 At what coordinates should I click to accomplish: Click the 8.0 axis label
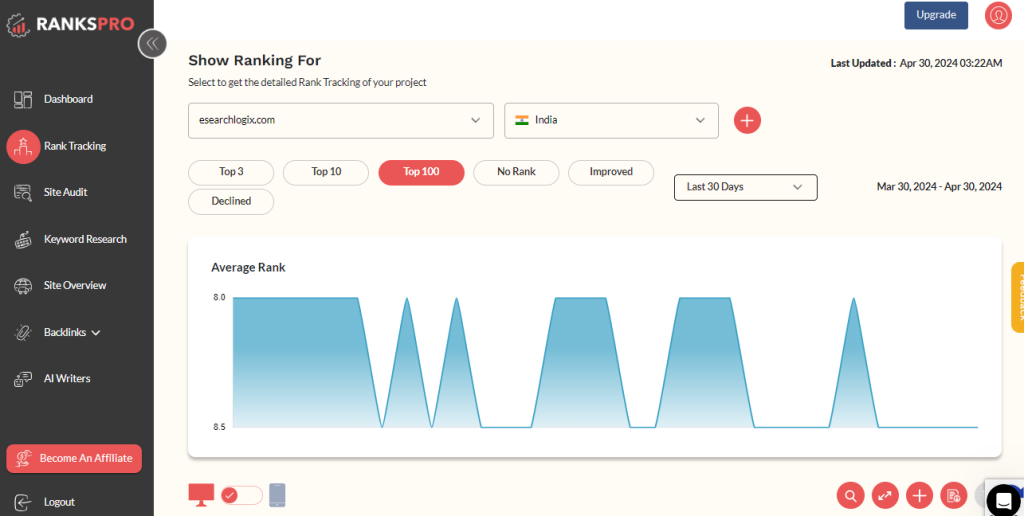(219, 297)
